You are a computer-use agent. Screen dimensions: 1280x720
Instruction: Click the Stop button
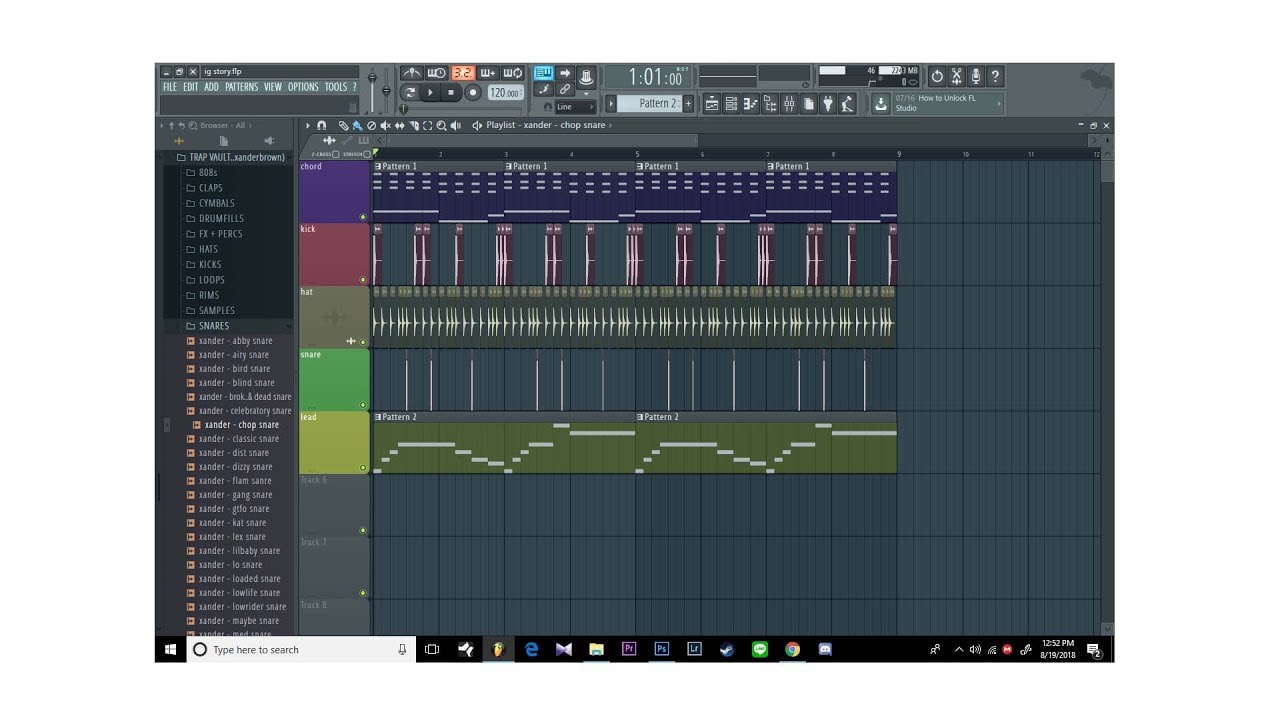451,92
